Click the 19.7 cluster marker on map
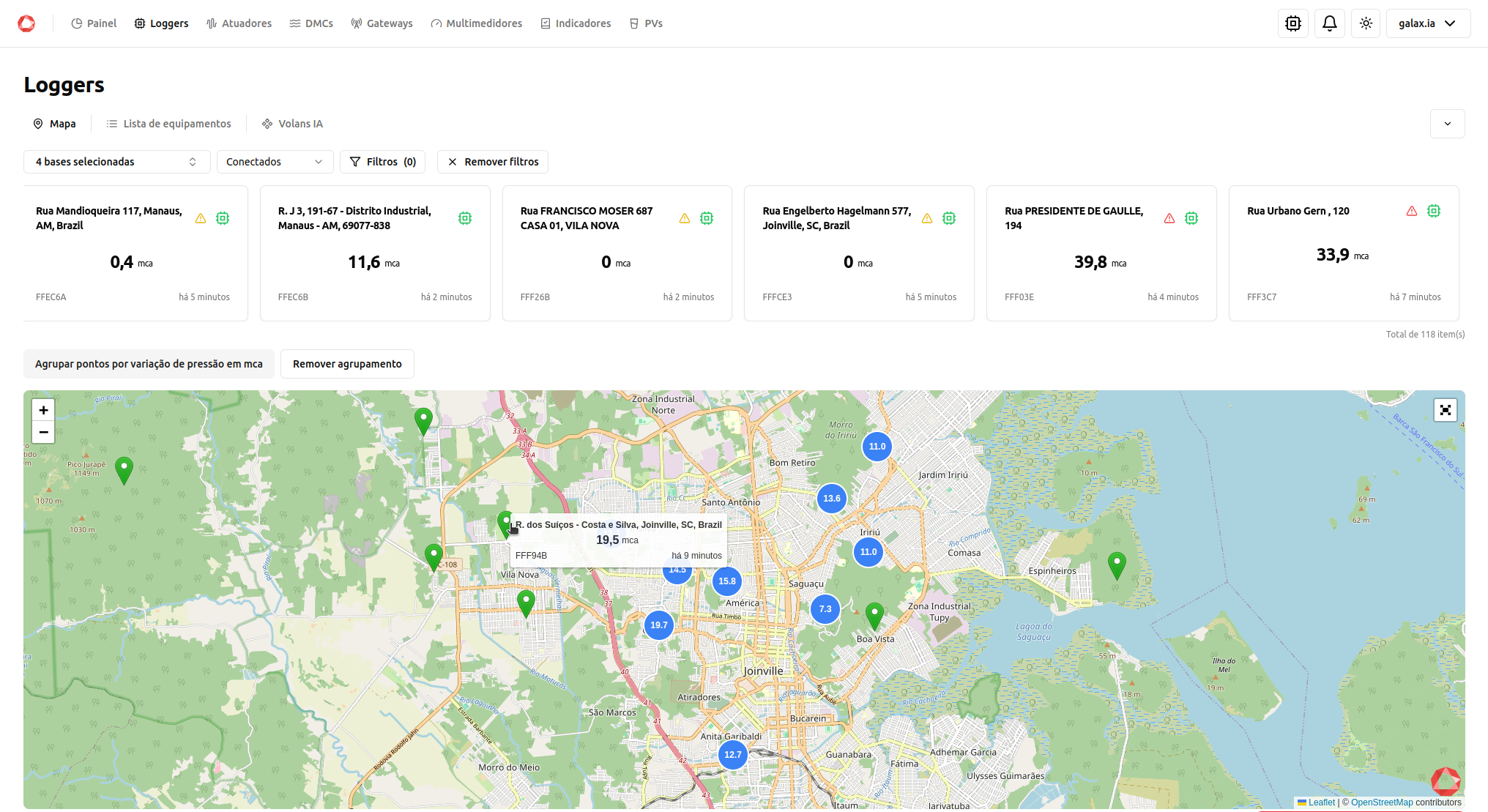The image size is (1488, 812). pos(658,625)
